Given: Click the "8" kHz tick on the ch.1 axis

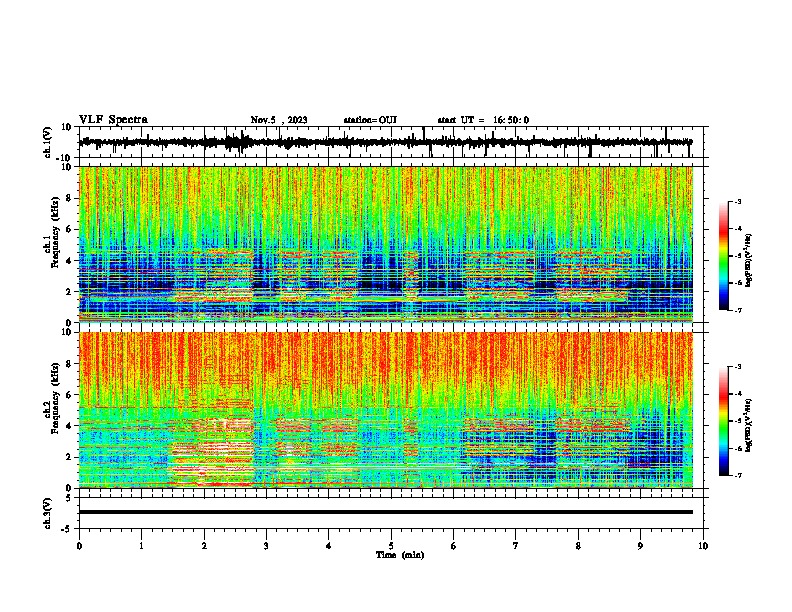Looking at the screenshot, I should tap(69, 198).
